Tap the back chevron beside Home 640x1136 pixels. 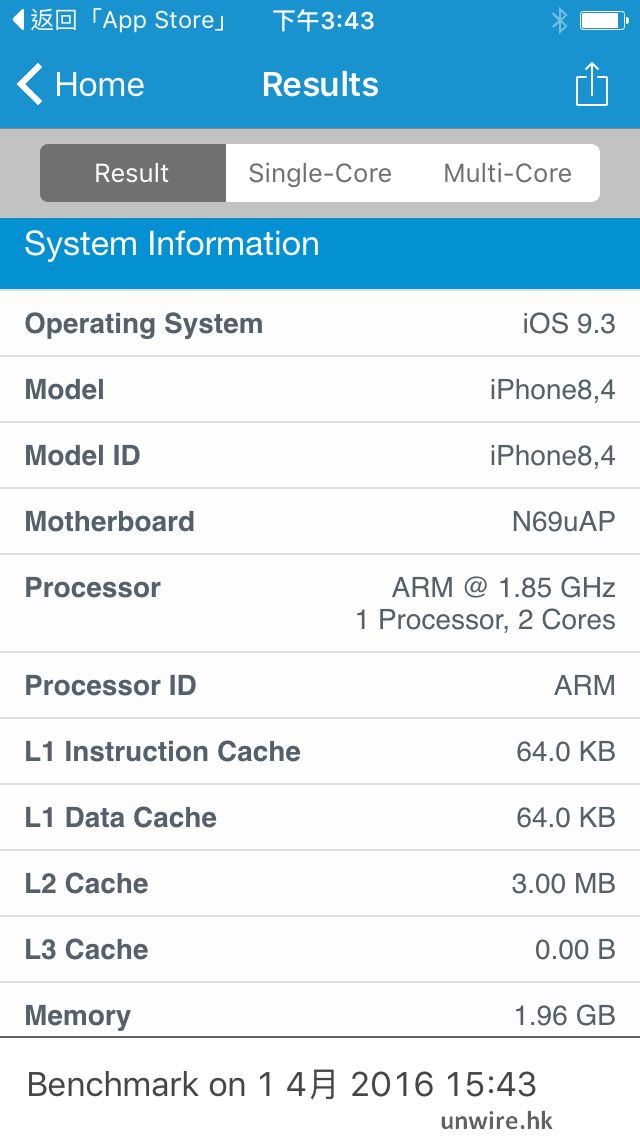click(30, 85)
